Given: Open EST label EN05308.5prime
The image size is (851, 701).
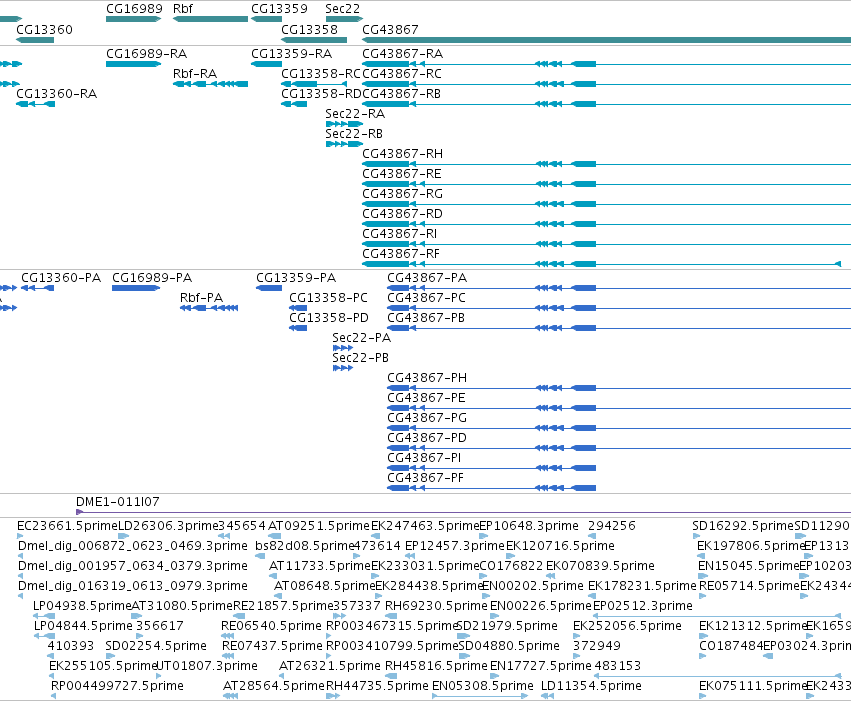Looking at the screenshot, I should point(483,686).
